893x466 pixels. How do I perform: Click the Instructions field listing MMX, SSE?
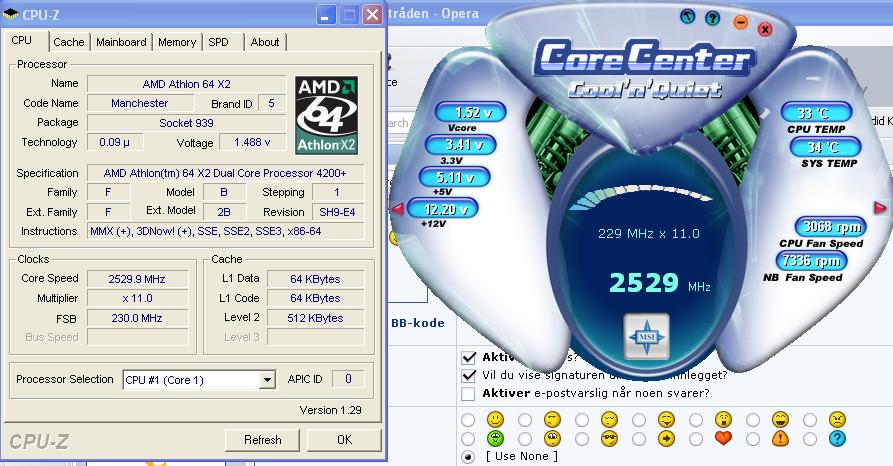coord(225,231)
